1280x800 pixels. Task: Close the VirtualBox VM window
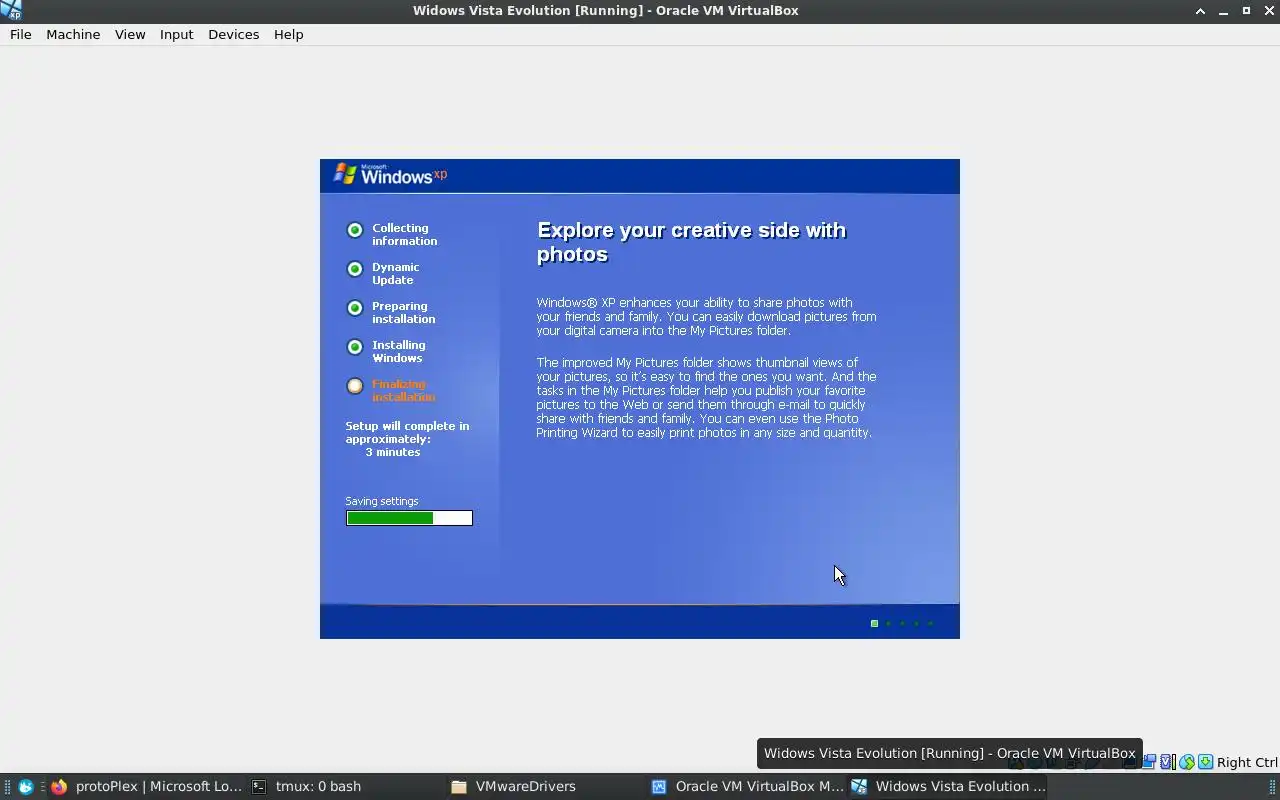(x=1268, y=11)
